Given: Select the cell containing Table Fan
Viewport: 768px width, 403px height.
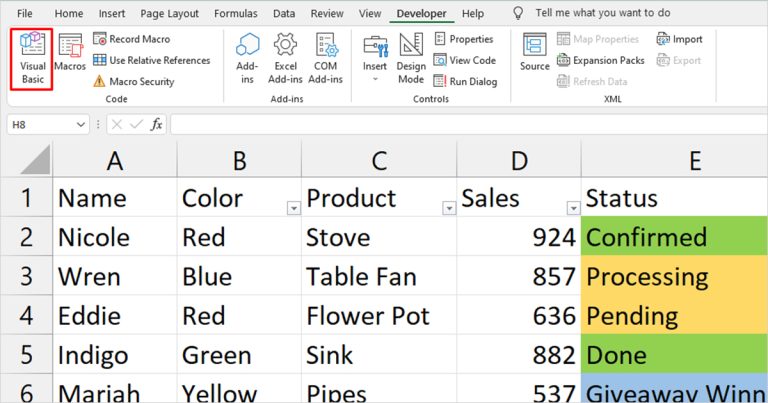Looking at the screenshot, I should [x=379, y=276].
